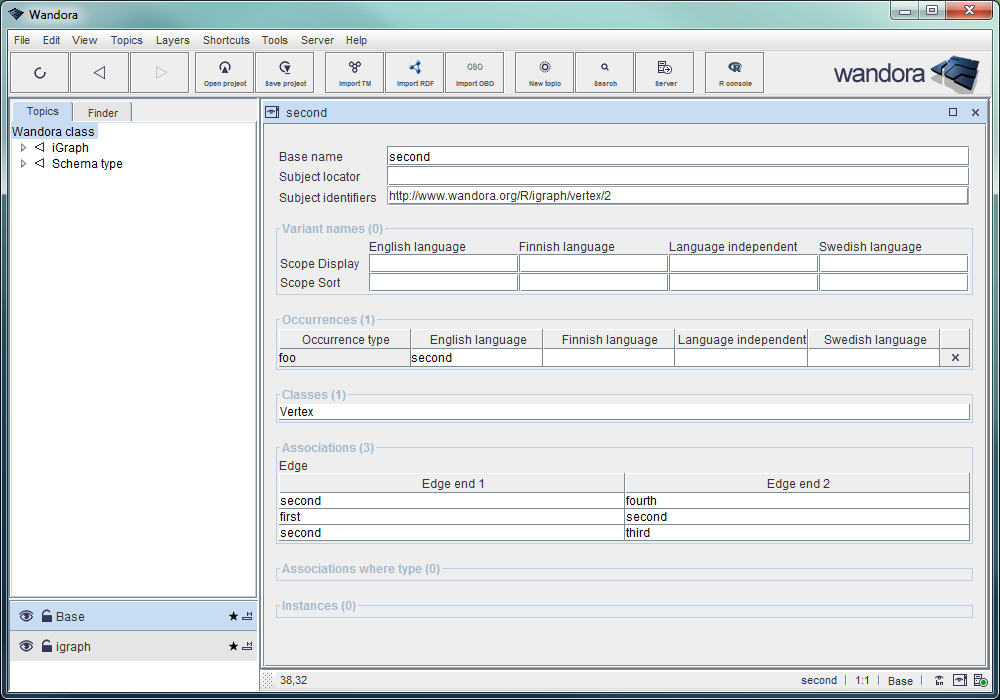The height and width of the screenshot is (700, 1000).
Task: Click the Server toolbar icon
Action: 665,72
